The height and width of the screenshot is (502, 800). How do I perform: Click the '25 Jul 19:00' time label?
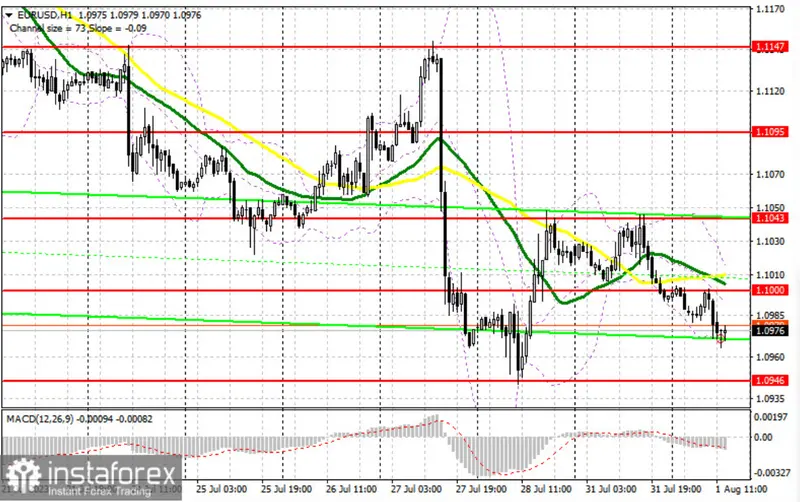(286, 489)
